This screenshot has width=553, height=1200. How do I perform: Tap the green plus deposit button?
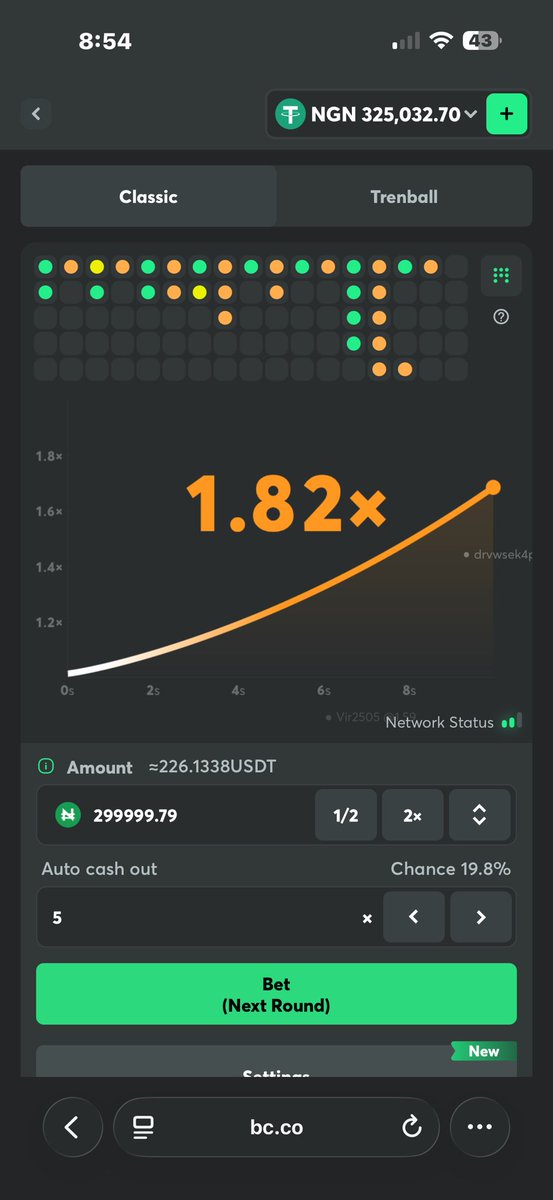pyautogui.click(x=506, y=114)
